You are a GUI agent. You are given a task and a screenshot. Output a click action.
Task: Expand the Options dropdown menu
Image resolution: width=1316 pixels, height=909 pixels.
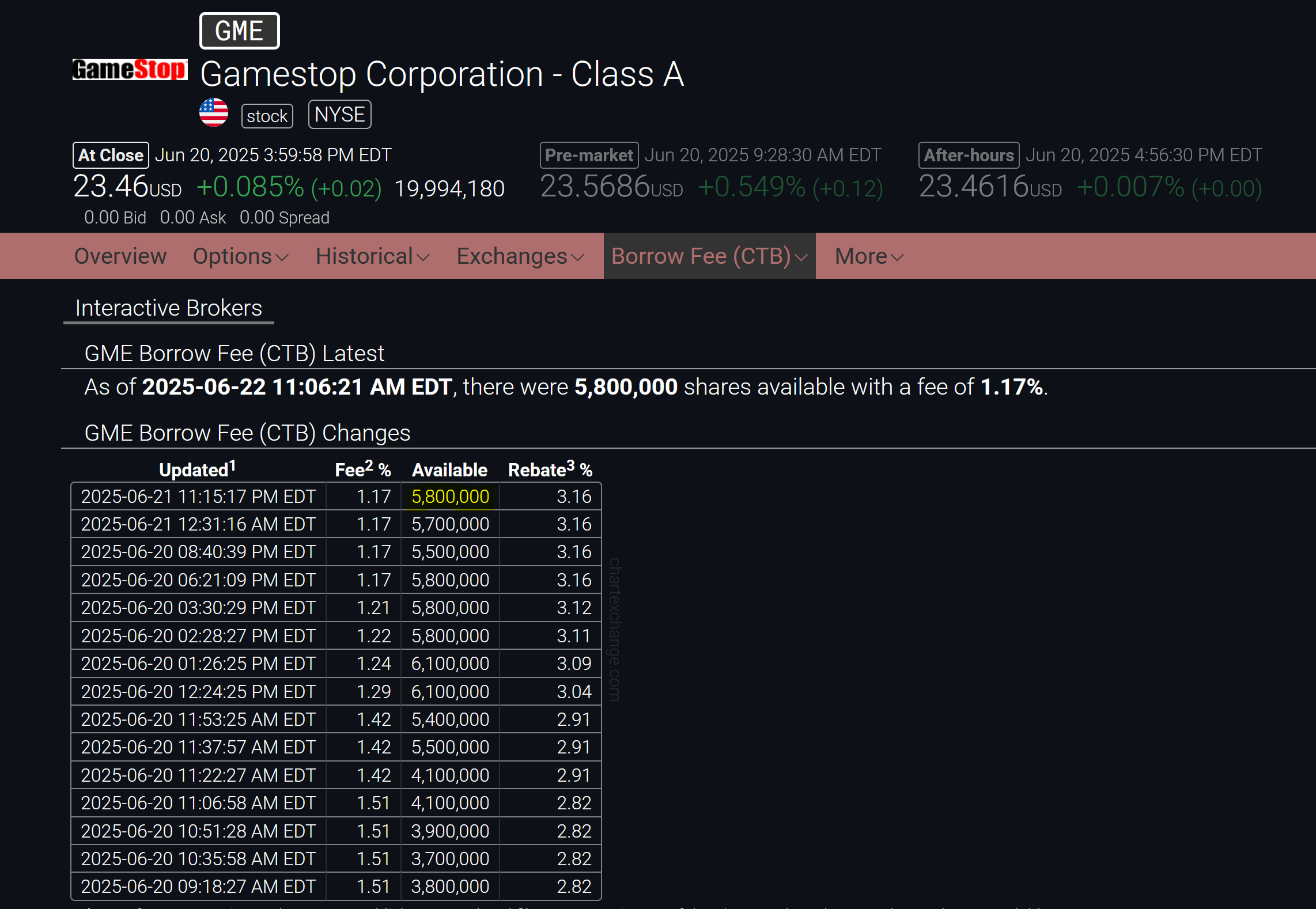click(x=241, y=256)
